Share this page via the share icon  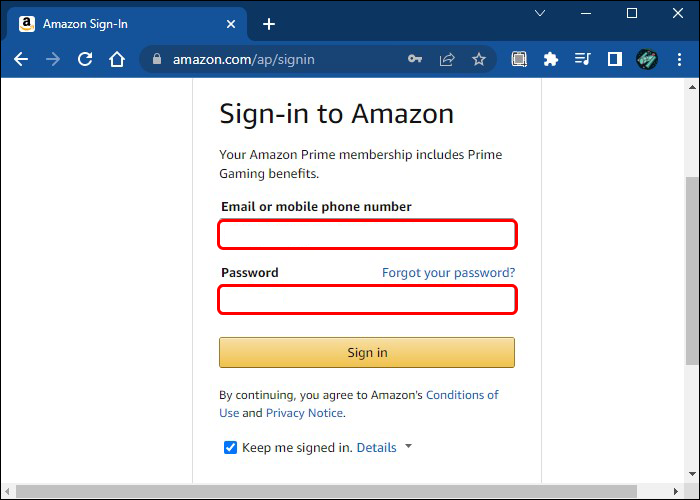[447, 59]
